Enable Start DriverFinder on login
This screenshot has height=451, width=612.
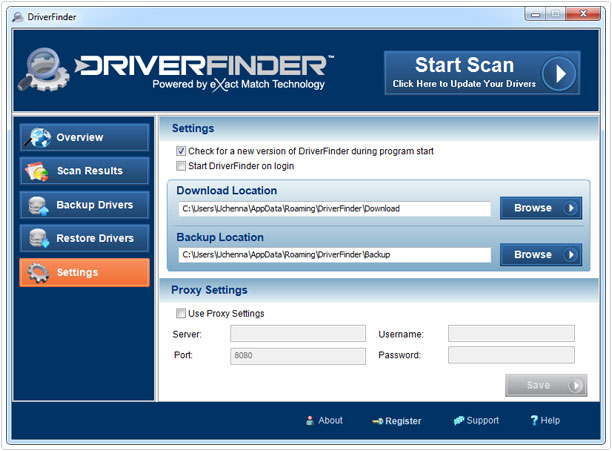coord(181,166)
